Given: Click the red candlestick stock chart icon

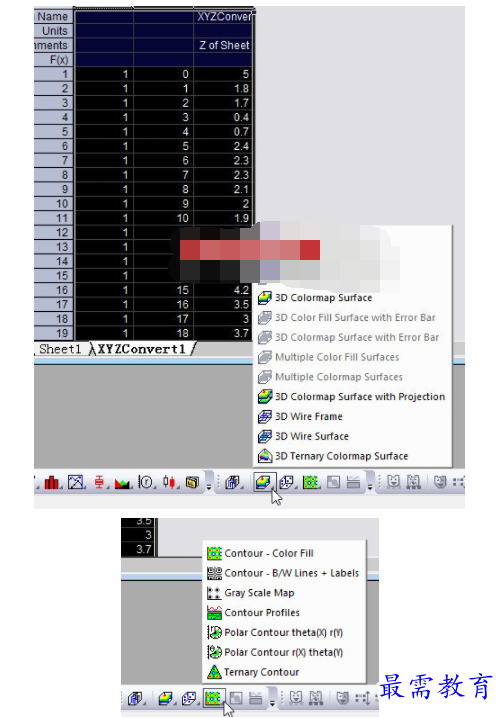Looking at the screenshot, I should pos(169,482).
